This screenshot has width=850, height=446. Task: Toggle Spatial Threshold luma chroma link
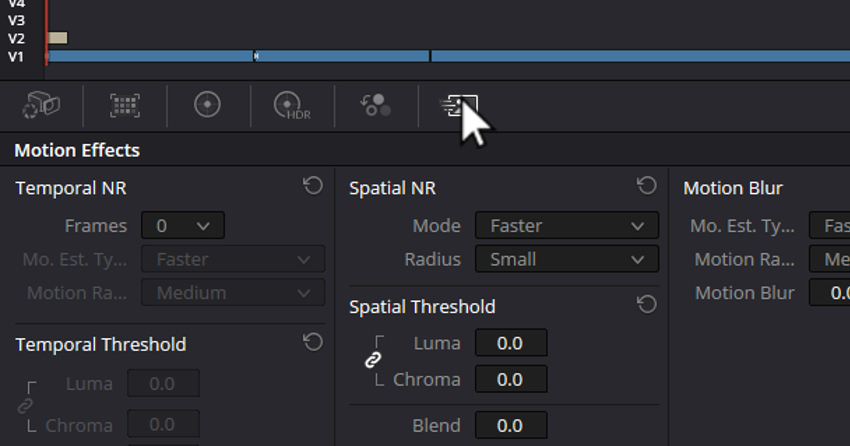(x=373, y=360)
